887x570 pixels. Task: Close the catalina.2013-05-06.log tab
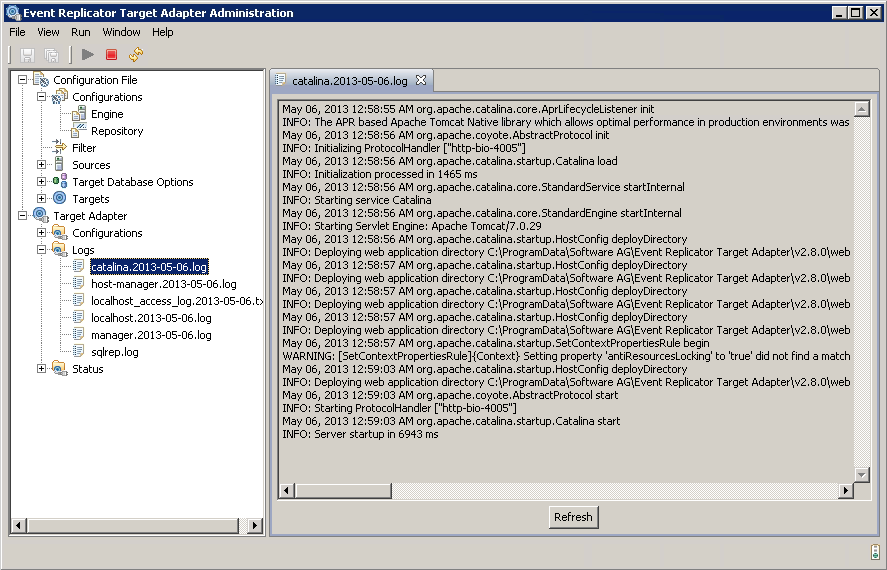pyautogui.click(x=420, y=80)
